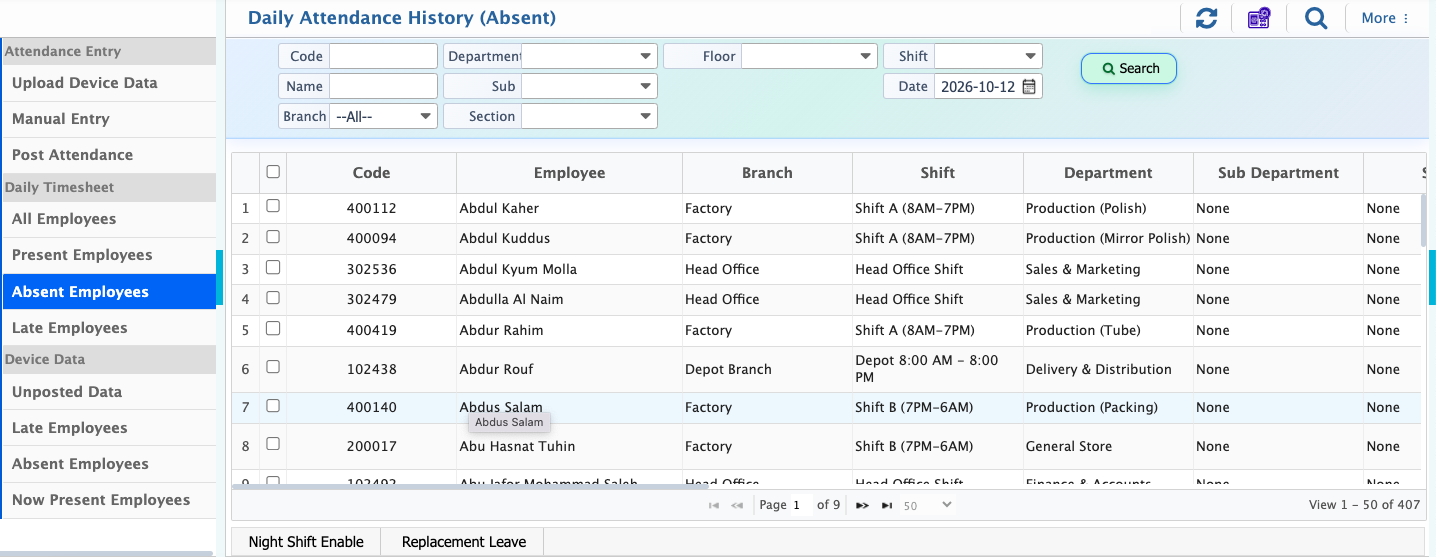Click the Name input field
Image resolution: width=1436 pixels, height=557 pixels.
coord(384,86)
